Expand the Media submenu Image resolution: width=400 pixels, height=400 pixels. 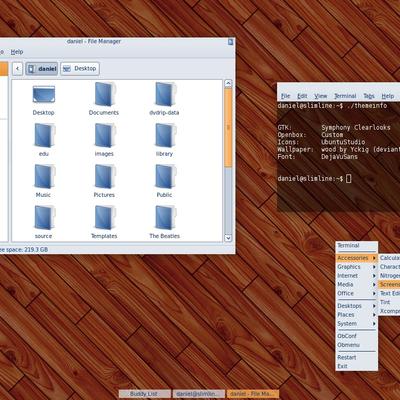click(356, 285)
